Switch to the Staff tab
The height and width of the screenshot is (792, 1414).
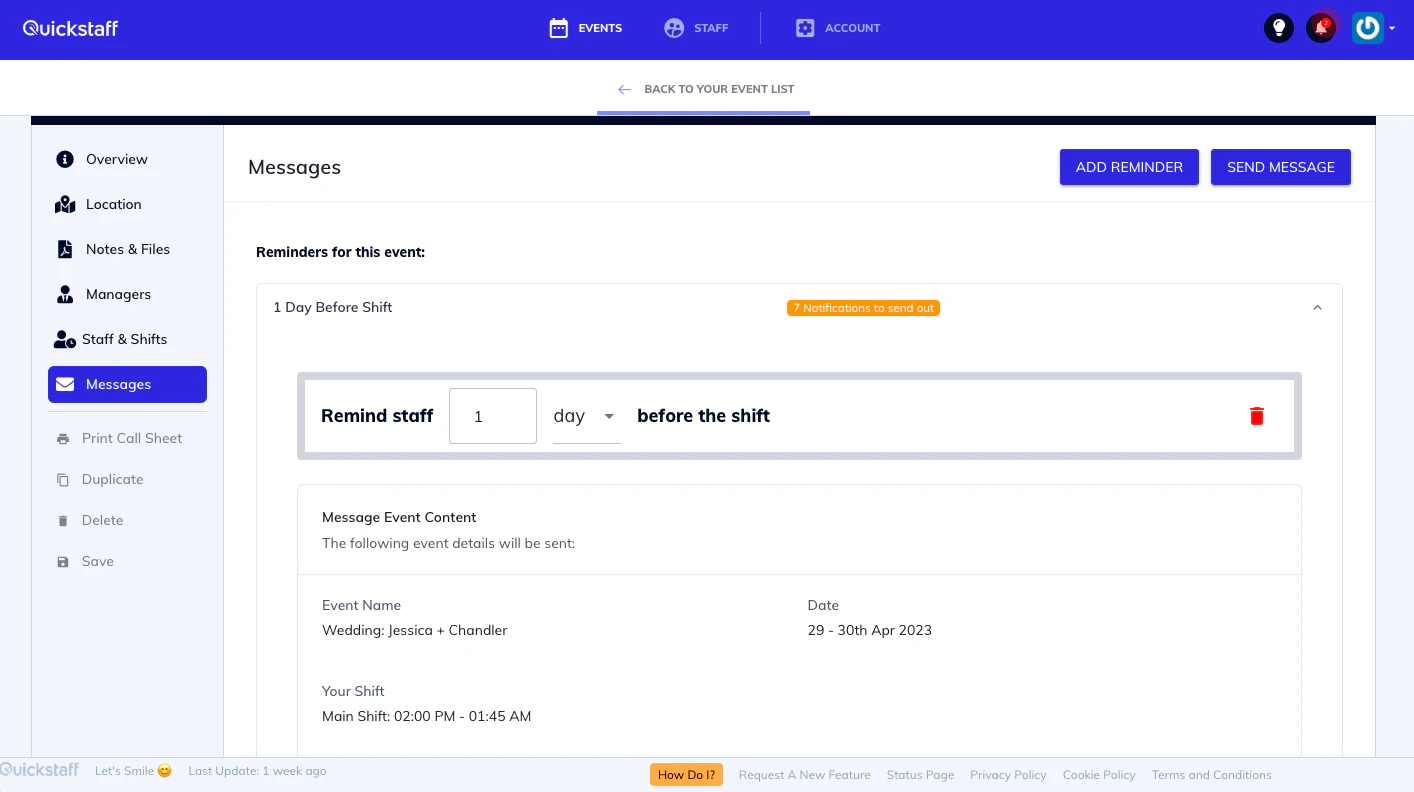pos(697,28)
